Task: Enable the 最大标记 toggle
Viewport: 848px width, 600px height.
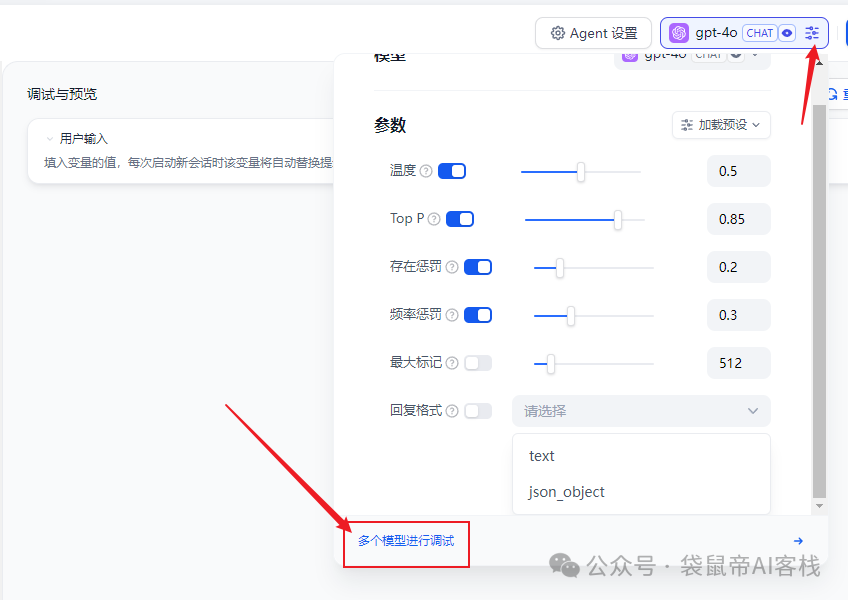Action: (x=478, y=363)
